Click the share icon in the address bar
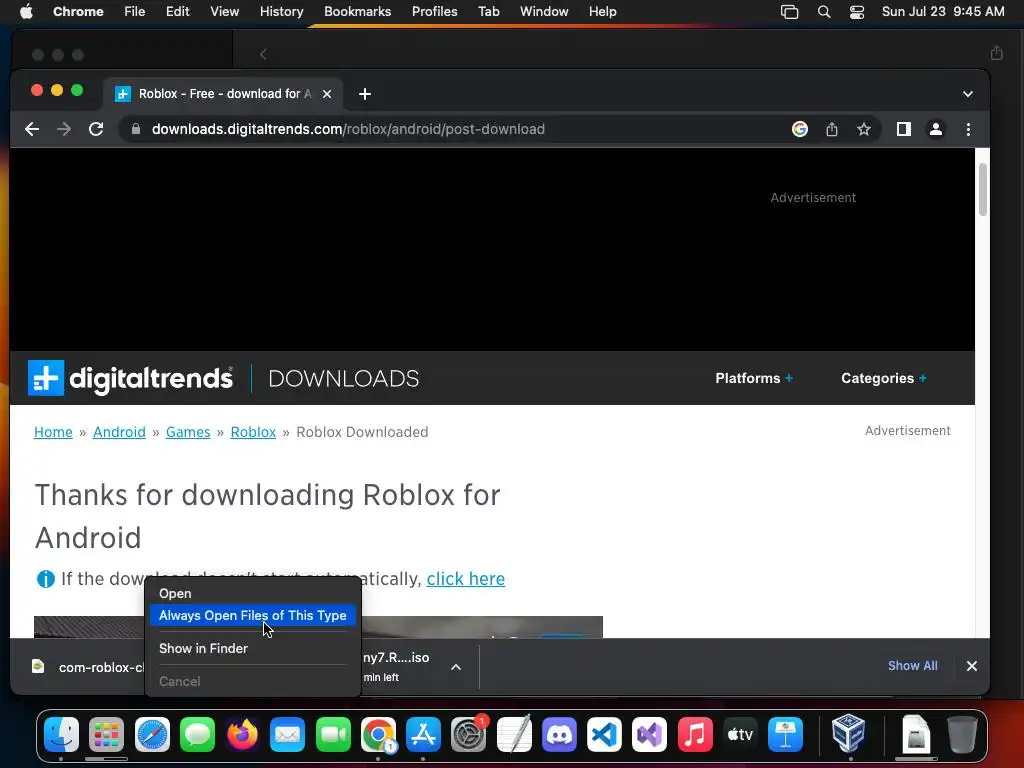The width and height of the screenshot is (1024, 768). 831,129
